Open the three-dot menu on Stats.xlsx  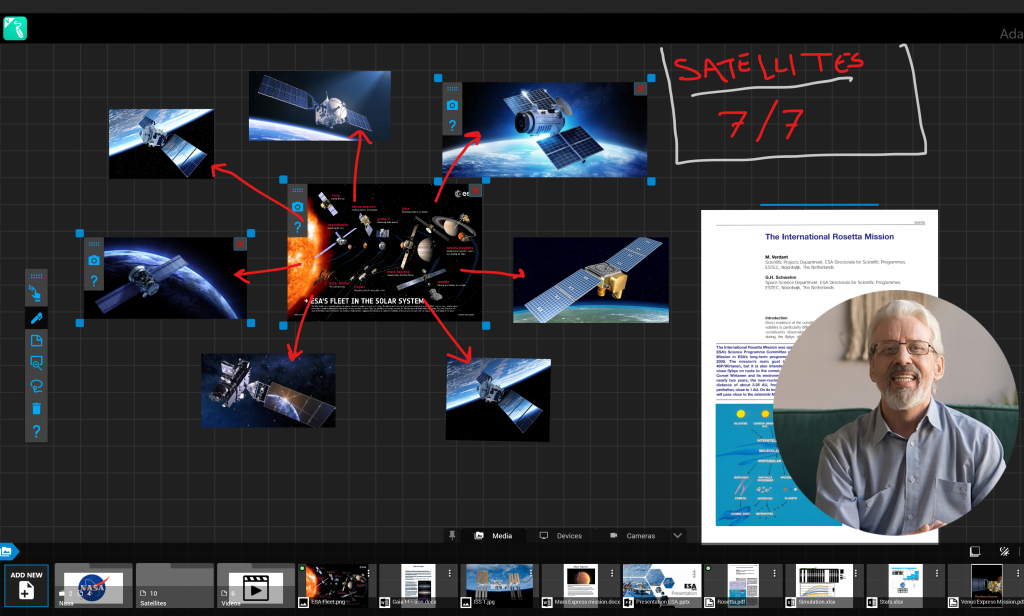coord(936,573)
